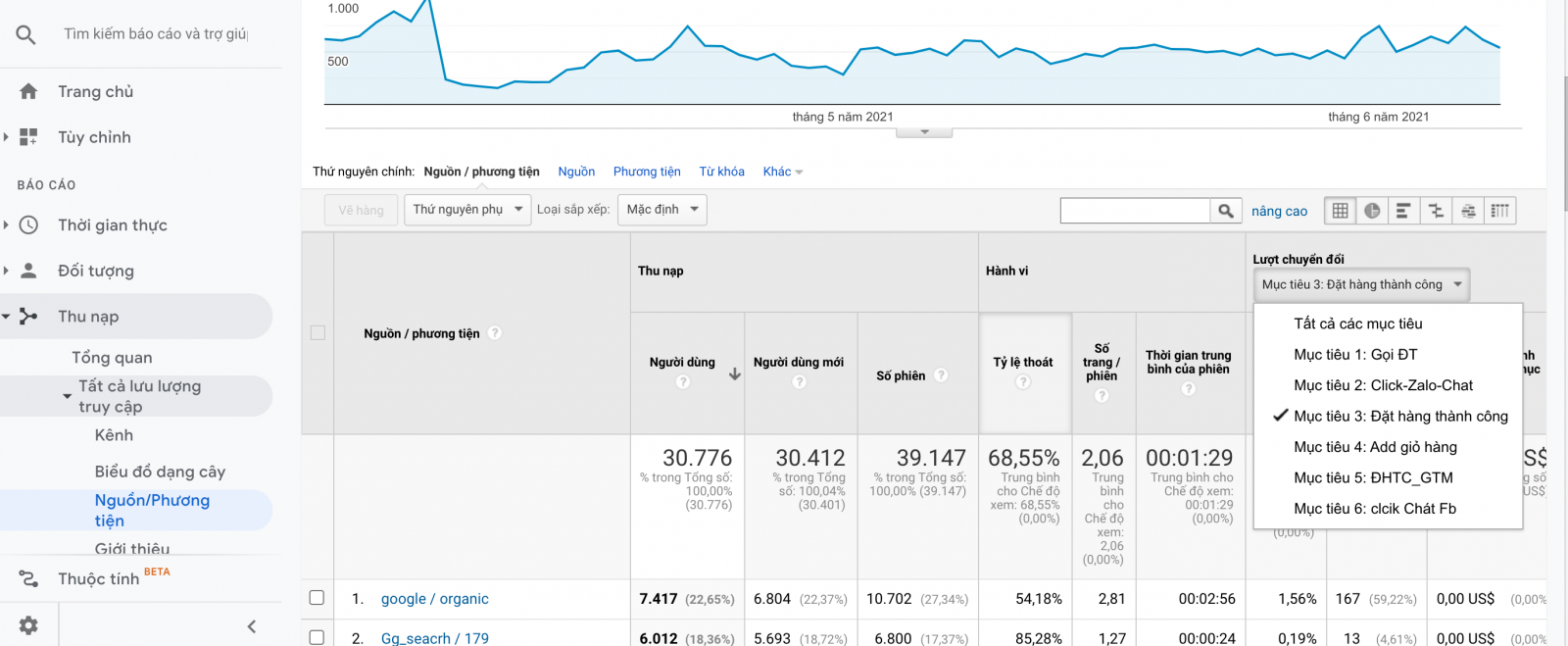
Task: Click the search magnifier icon in sidebar
Action: coord(26,34)
